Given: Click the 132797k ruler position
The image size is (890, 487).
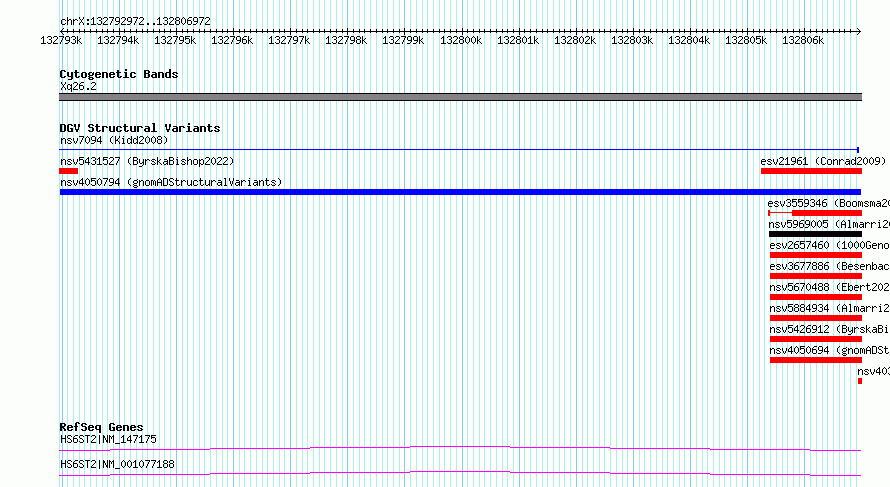Looking at the screenshot, I should tap(289, 40).
